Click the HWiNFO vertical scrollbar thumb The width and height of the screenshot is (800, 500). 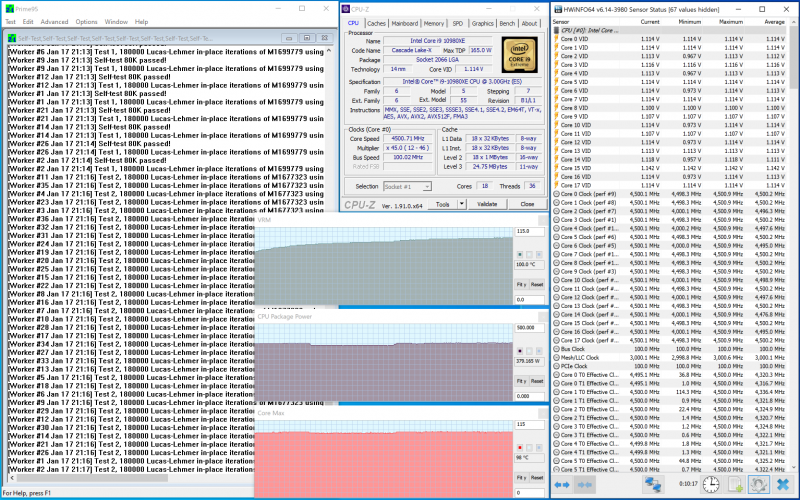(x=793, y=56)
